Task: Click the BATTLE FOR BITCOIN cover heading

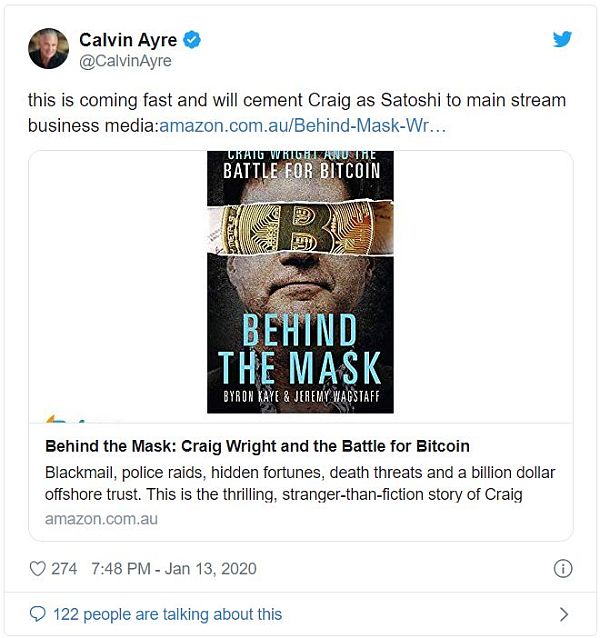Action: [x=301, y=171]
